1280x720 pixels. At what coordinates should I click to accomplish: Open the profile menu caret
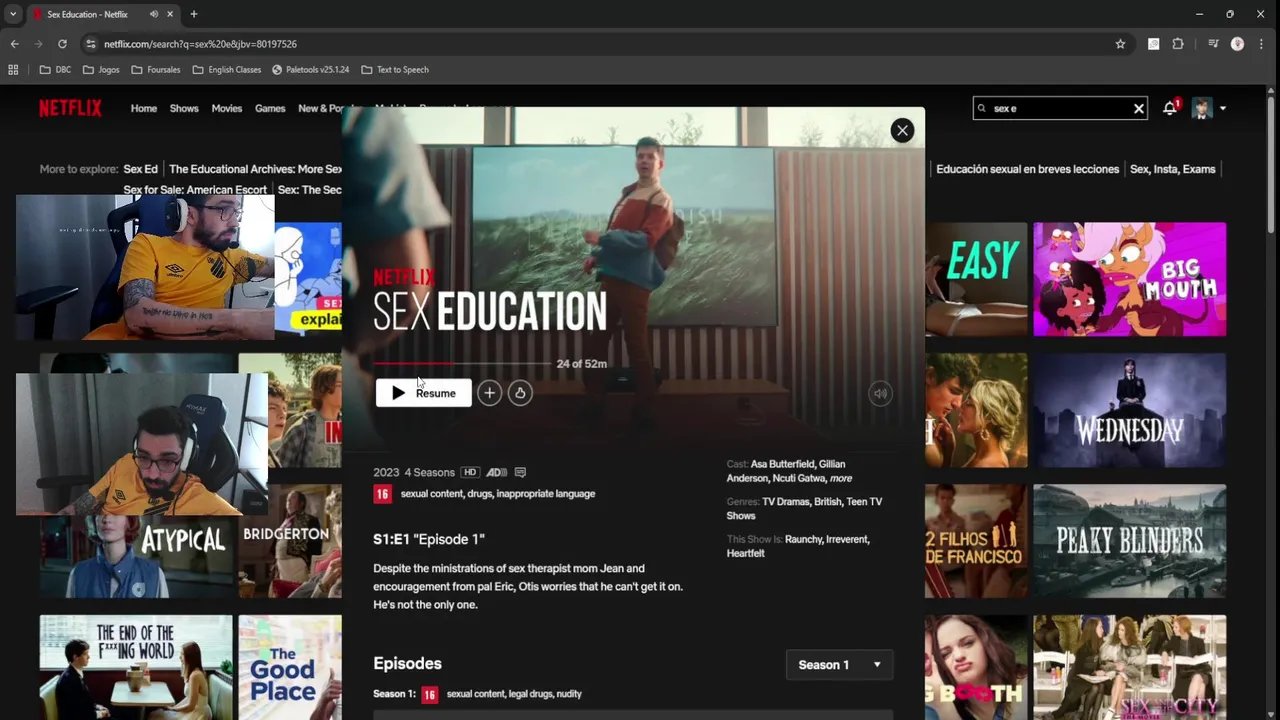pos(1222,108)
